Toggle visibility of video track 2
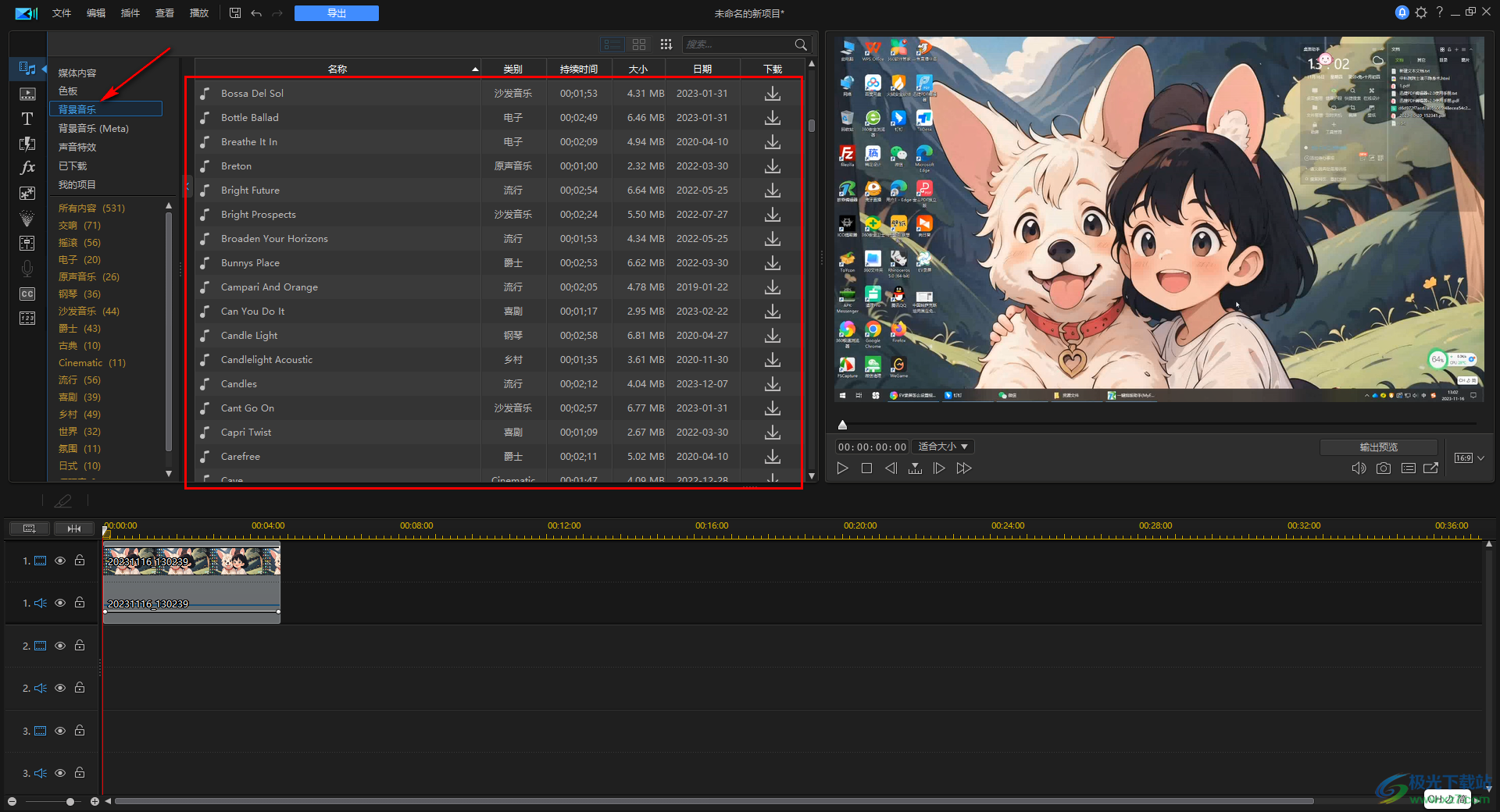This screenshot has width=1500, height=812. click(x=60, y=646)
